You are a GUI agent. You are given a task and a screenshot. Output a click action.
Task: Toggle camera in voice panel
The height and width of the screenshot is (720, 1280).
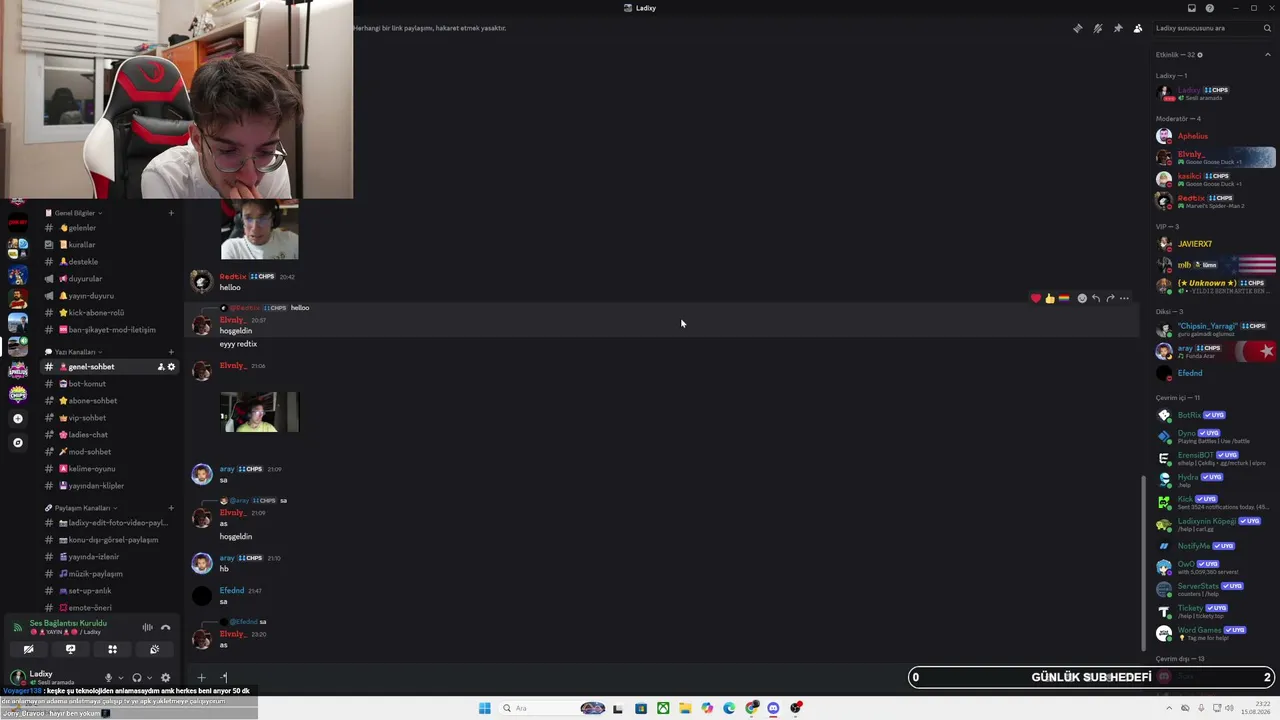[x=28, y=649]
